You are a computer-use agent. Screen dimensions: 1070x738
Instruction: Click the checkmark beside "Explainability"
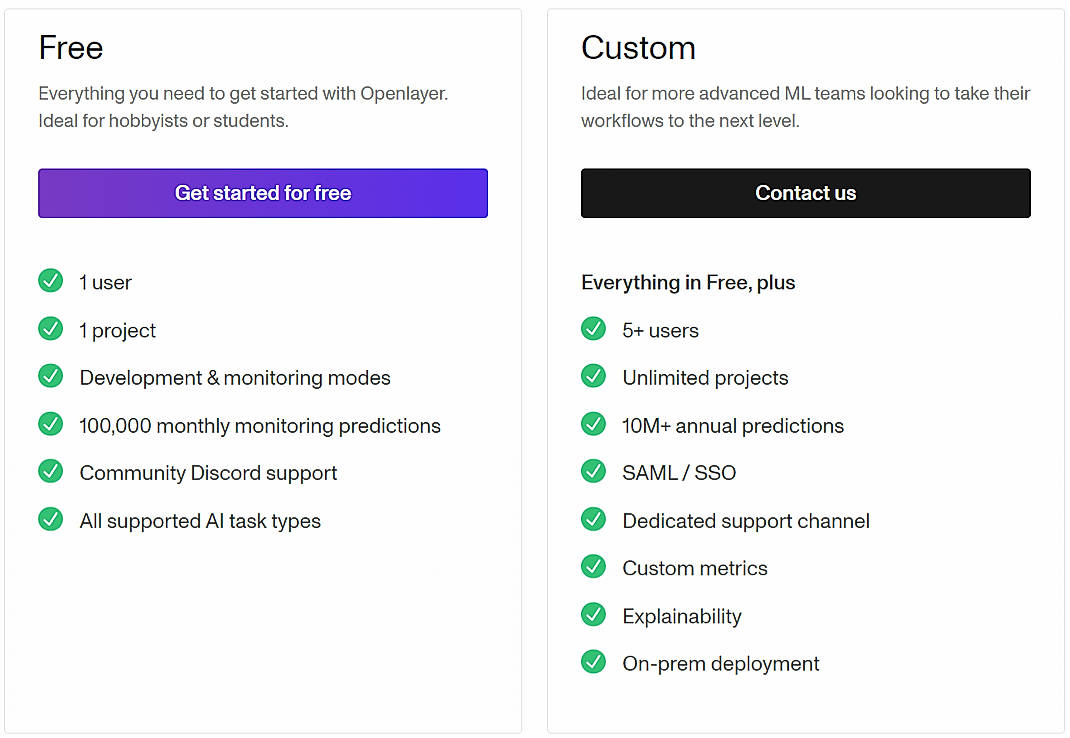[593, 615]
